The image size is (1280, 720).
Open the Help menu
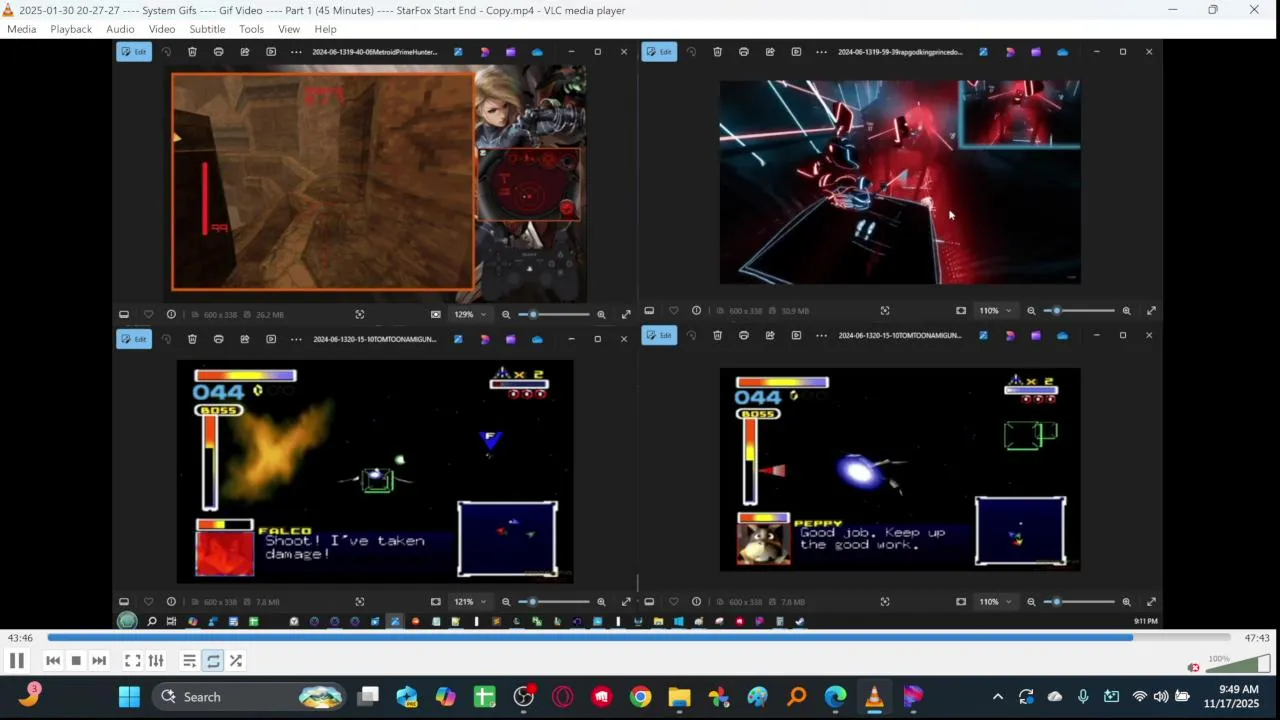325,29
